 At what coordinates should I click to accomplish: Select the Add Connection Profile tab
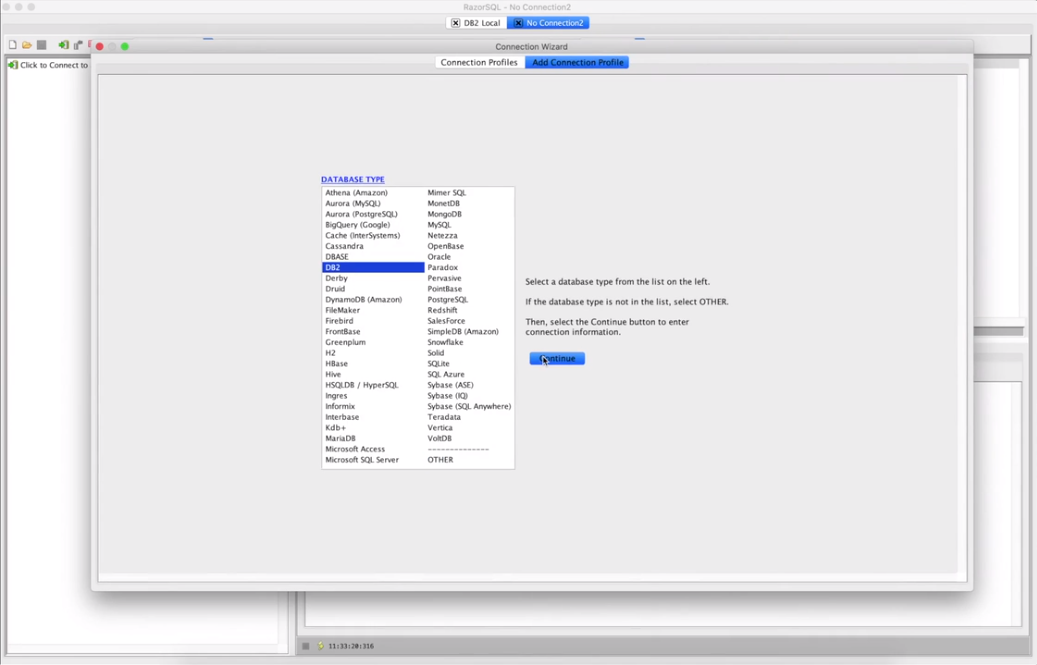577,62
